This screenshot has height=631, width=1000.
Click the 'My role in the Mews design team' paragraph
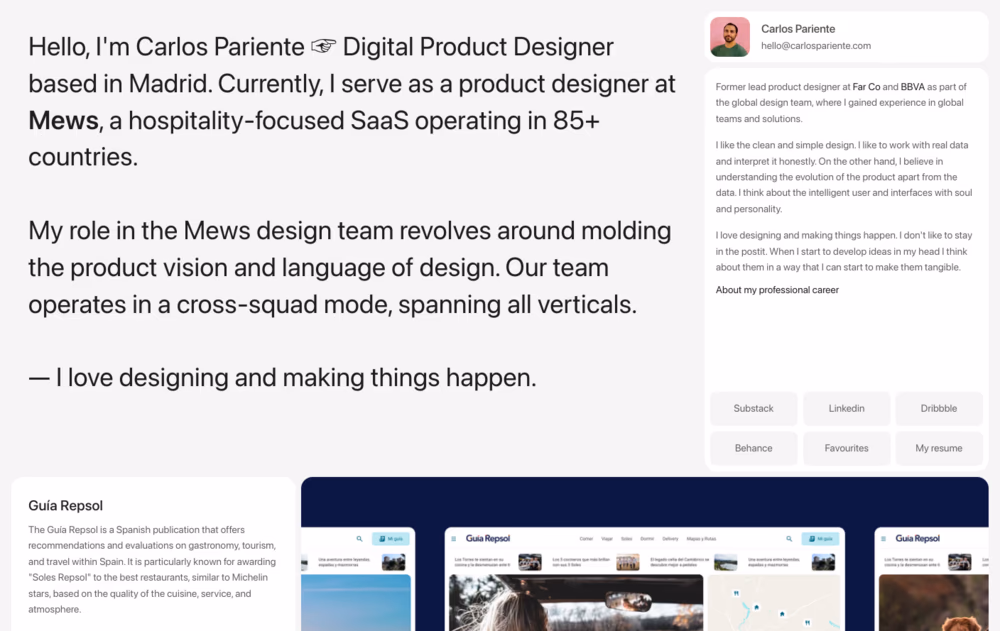(349, 267)
